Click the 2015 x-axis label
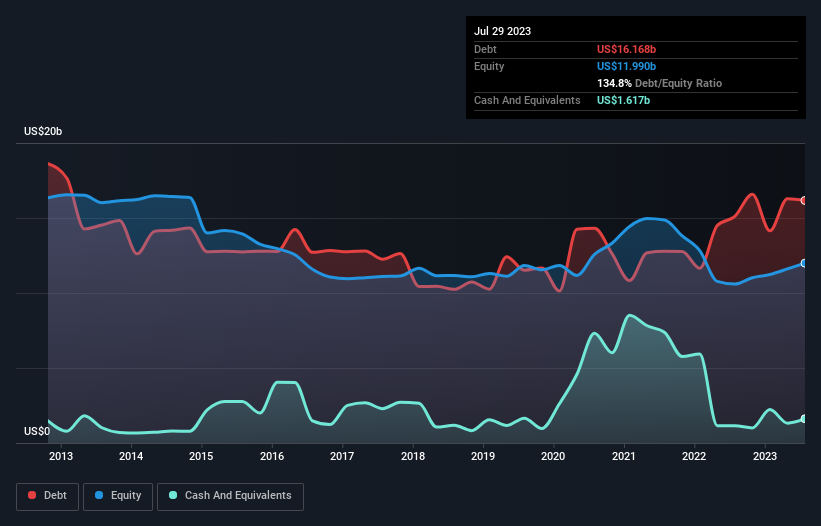821x526 pixels. (201, 456)
